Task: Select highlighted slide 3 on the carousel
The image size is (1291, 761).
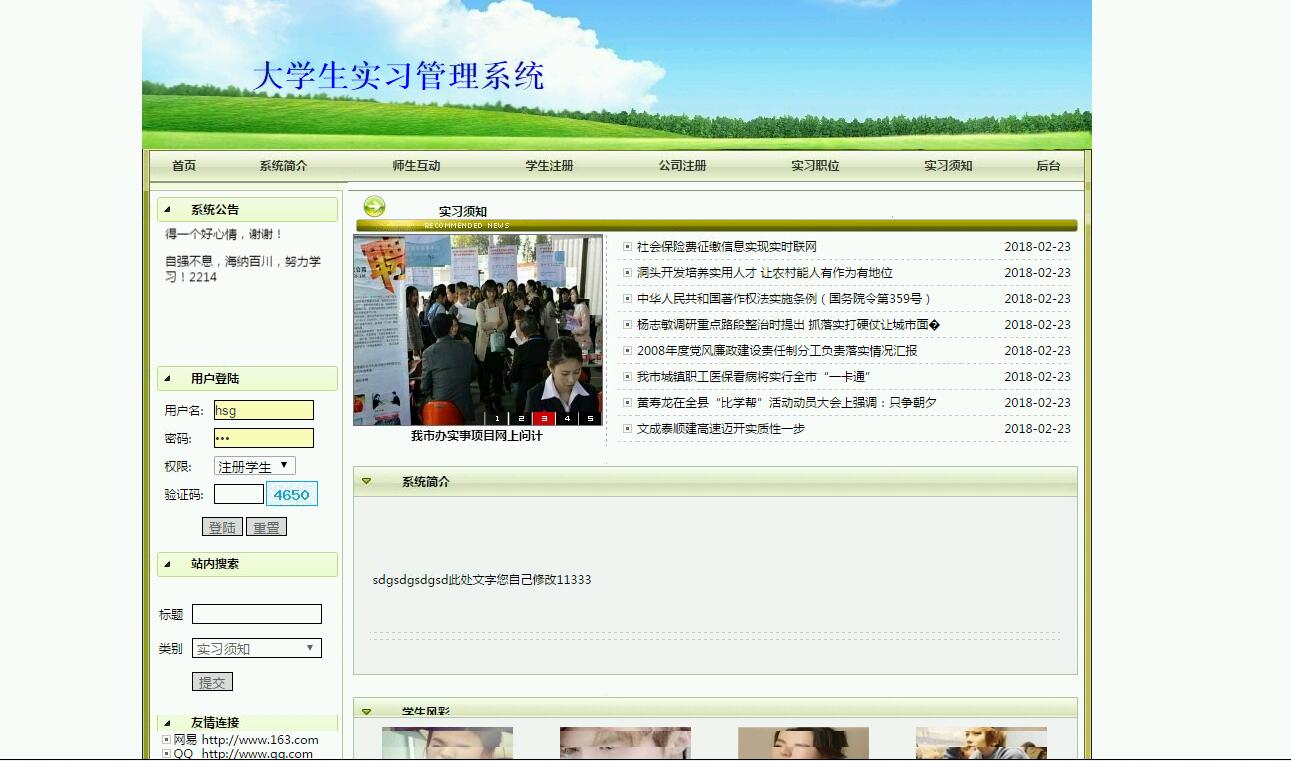Action: (544, 418)
